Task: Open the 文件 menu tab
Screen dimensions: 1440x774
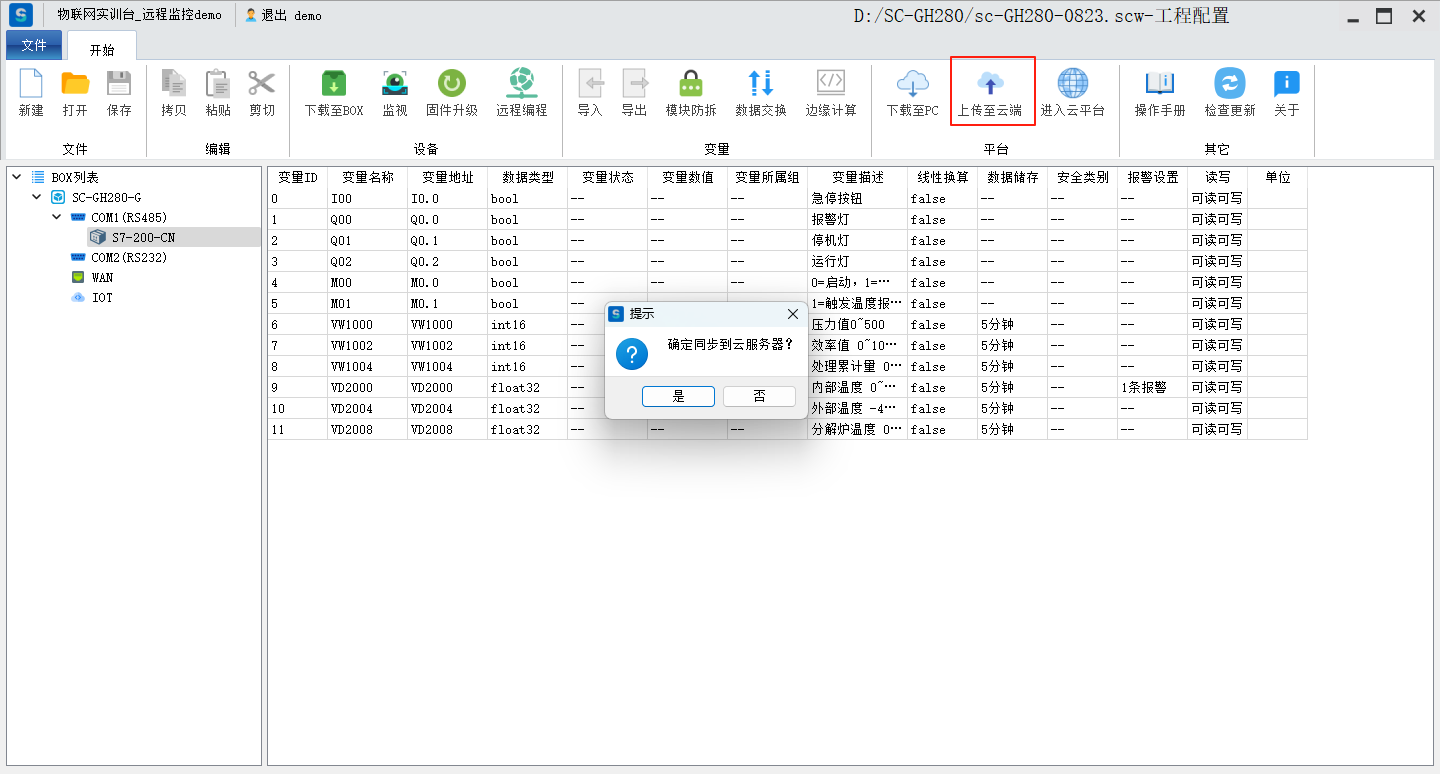Action: pos(34,46)
